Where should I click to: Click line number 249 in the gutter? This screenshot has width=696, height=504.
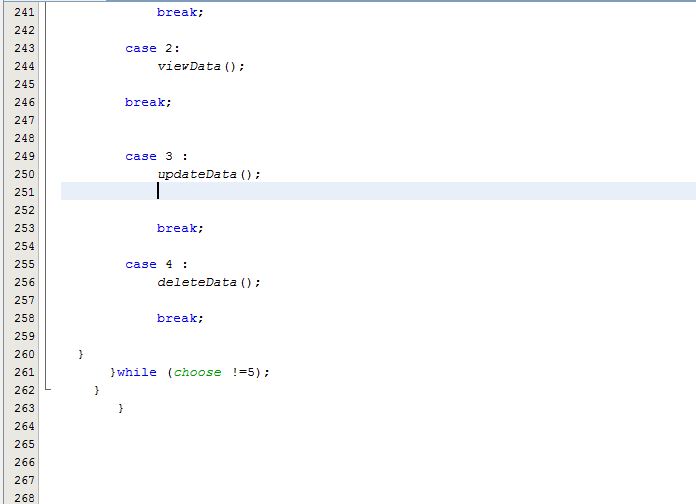tap(24, 156)
